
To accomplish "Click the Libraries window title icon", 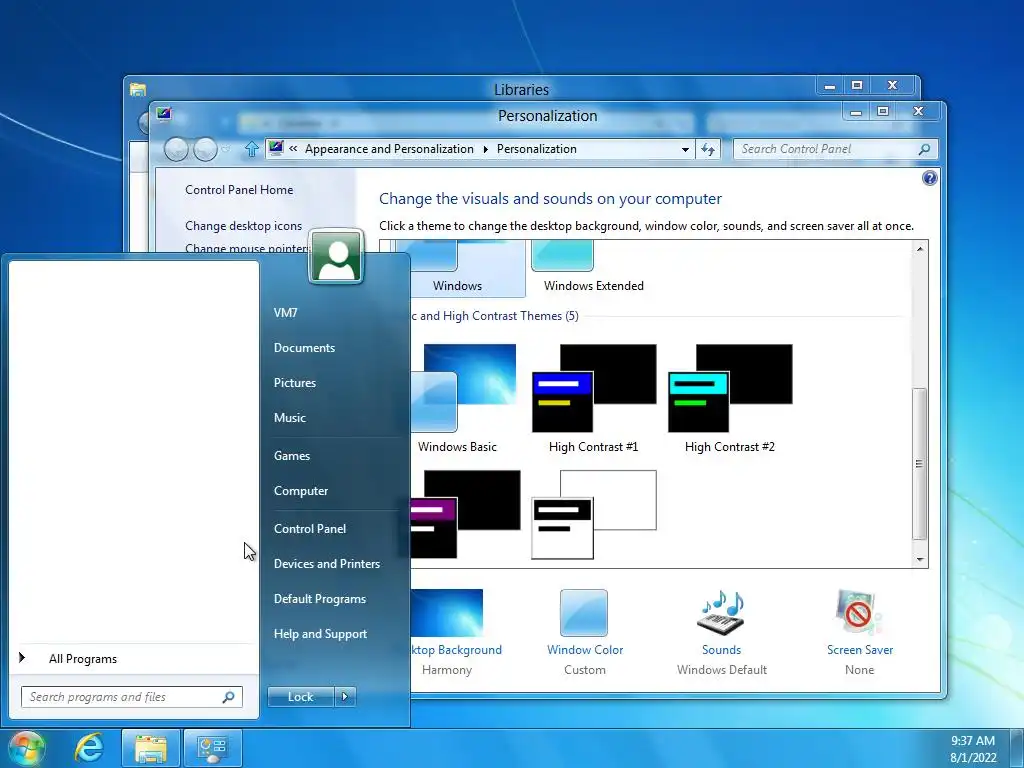I will [137, 89].
